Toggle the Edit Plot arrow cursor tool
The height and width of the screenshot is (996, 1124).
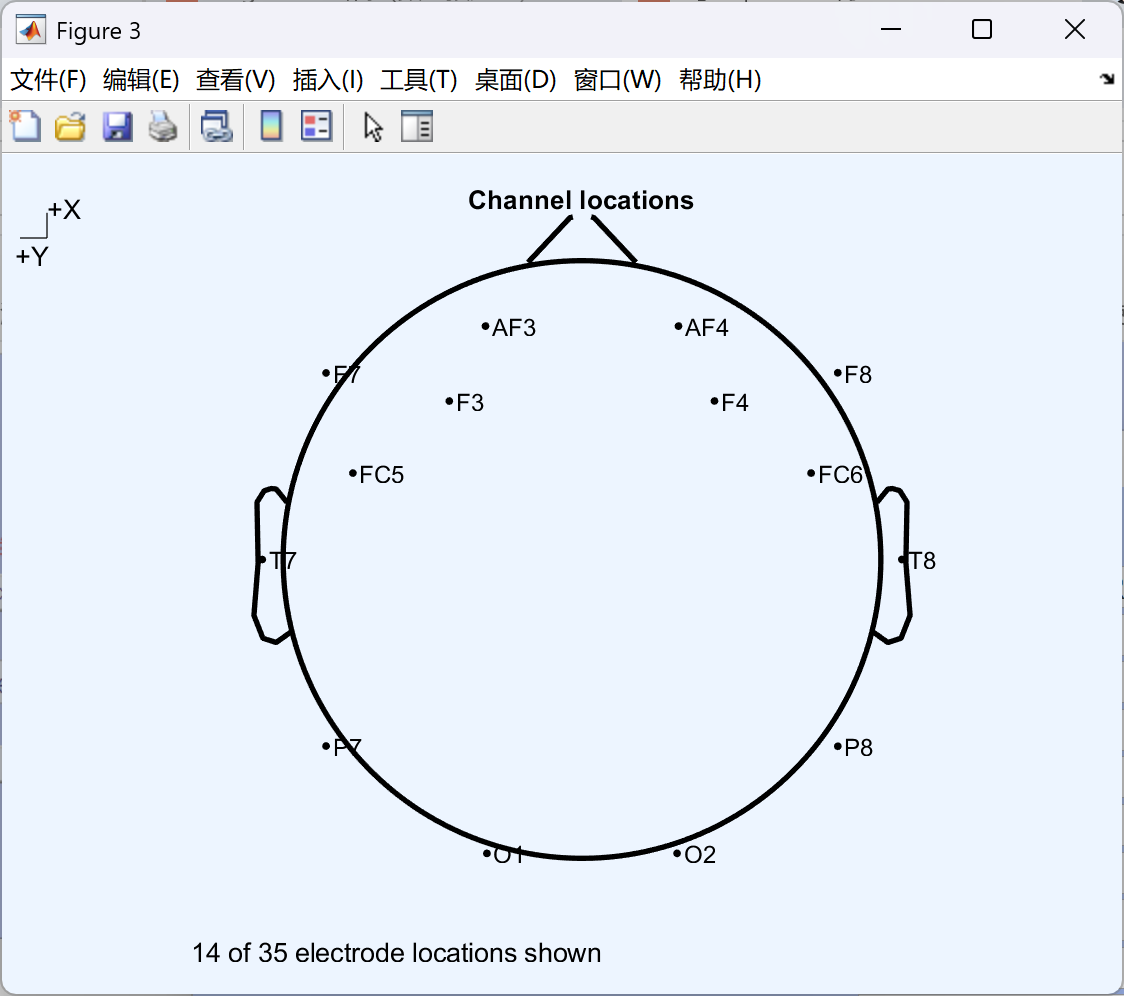(x=373, y=127)
